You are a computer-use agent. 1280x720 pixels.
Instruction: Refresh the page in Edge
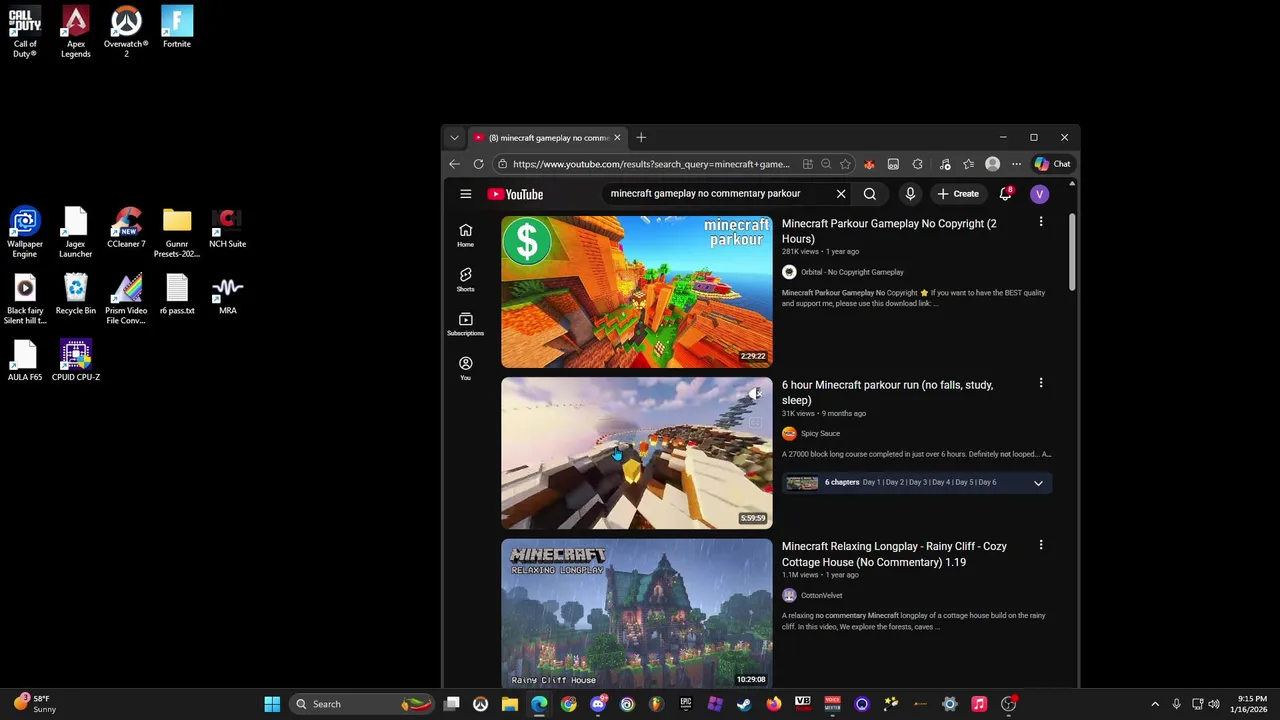click(478, 164)
